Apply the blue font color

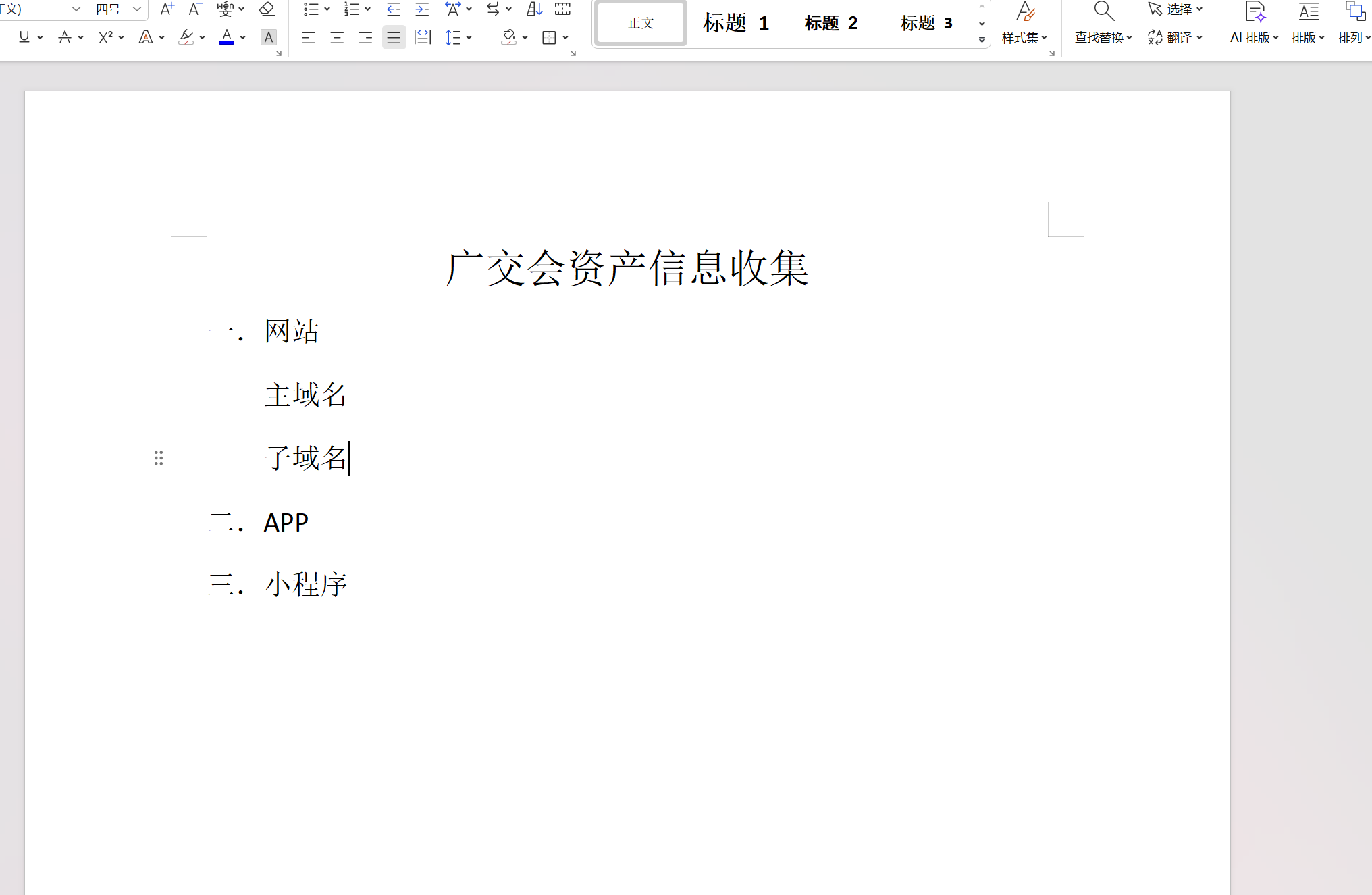click(x=227, y=37)
